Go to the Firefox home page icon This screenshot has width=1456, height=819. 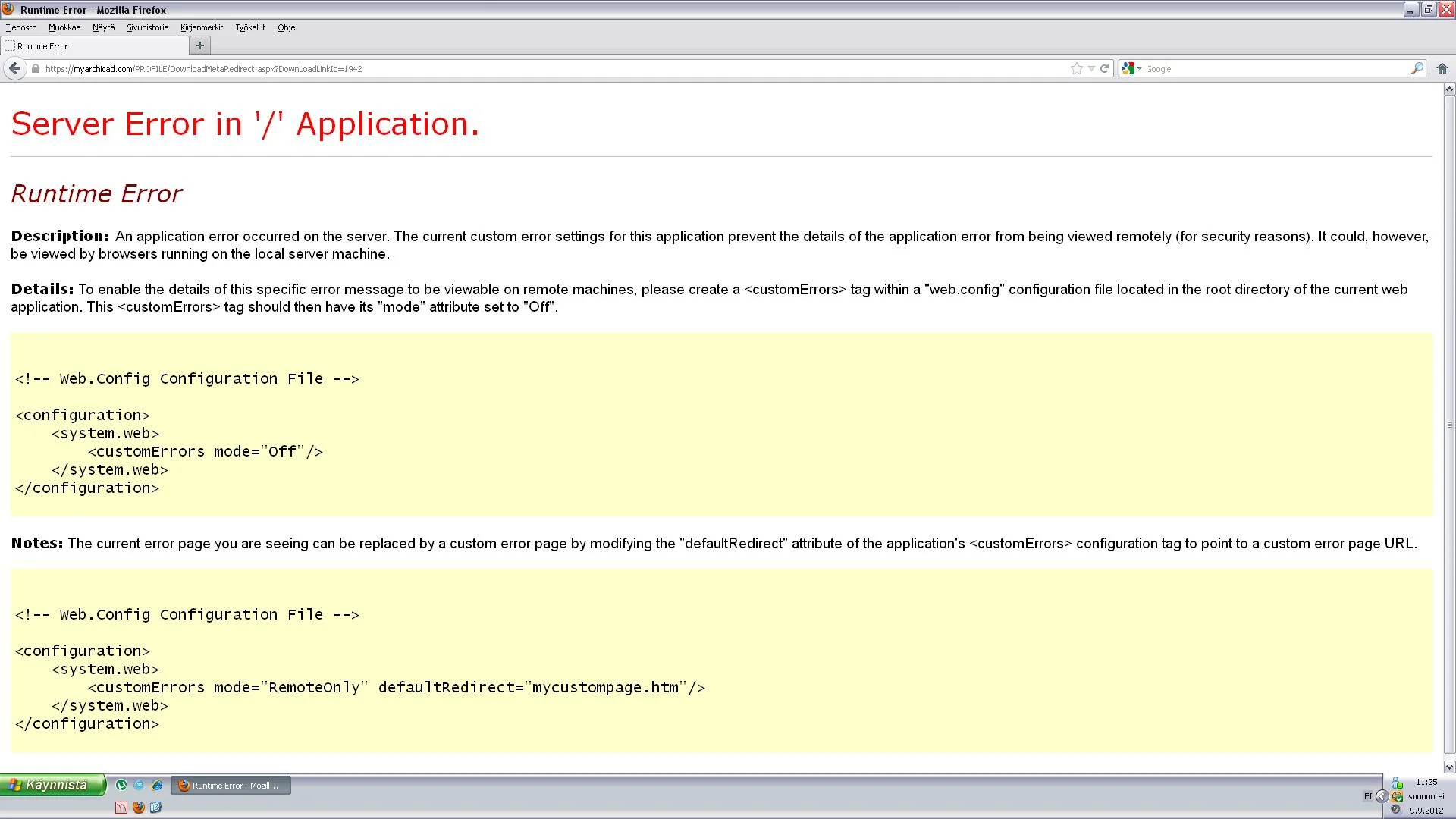click(x=1442, y=68)
